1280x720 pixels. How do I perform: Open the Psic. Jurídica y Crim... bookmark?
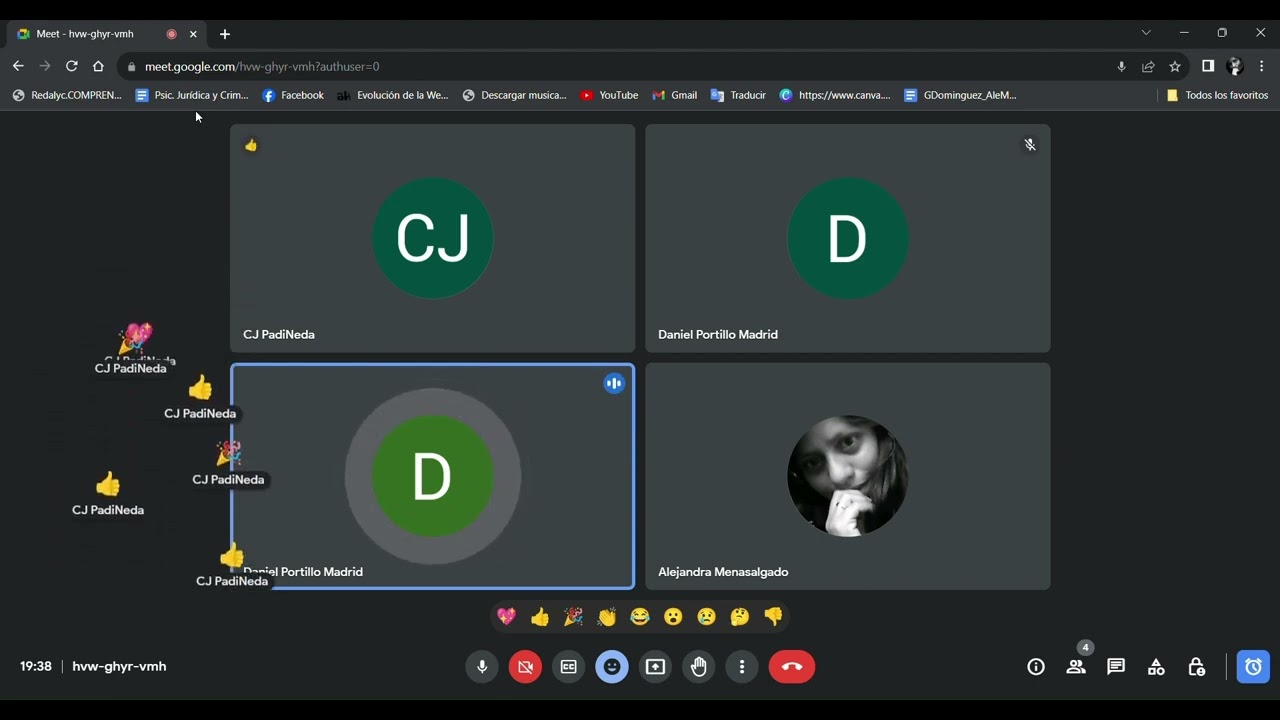192,95
